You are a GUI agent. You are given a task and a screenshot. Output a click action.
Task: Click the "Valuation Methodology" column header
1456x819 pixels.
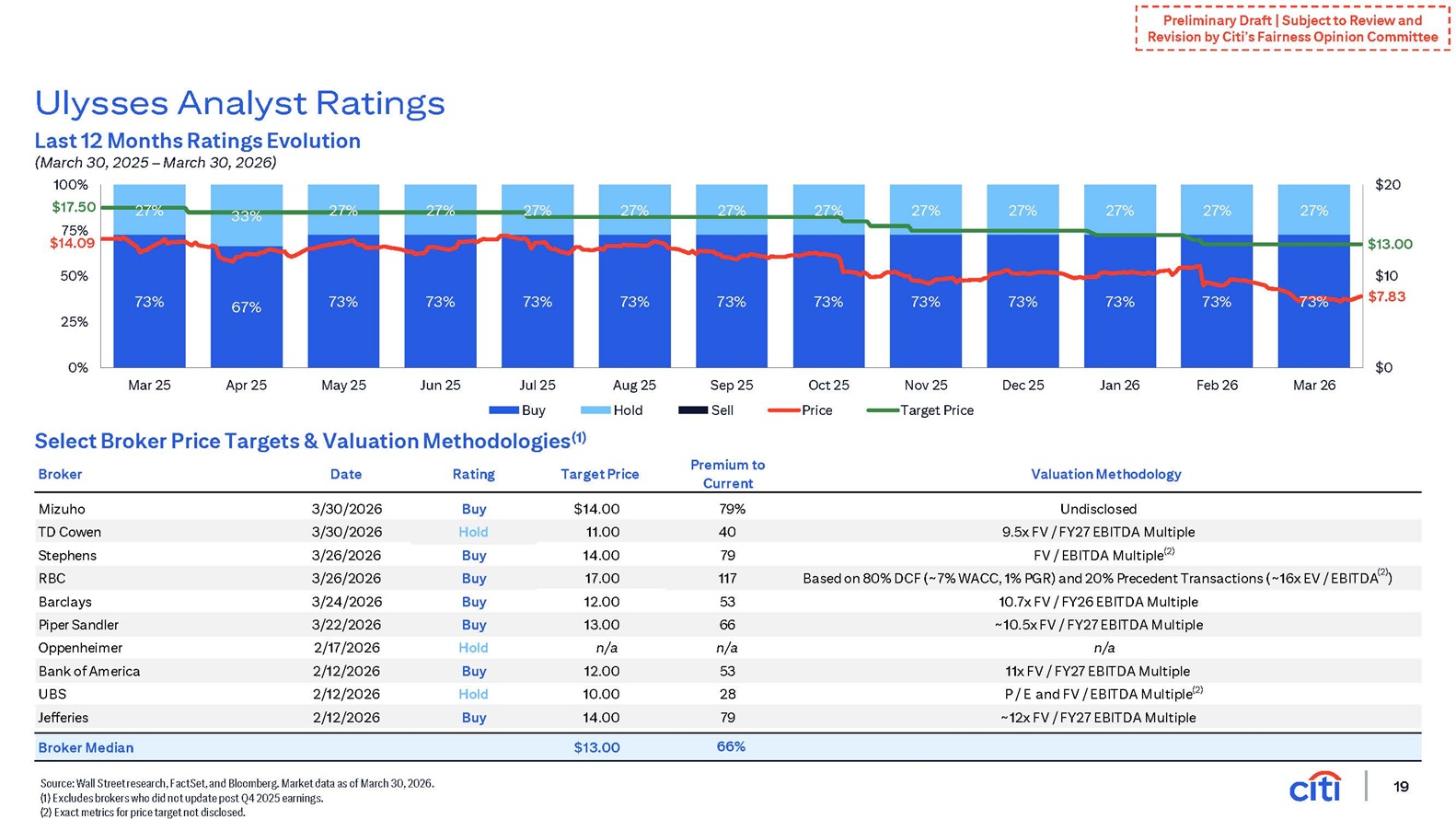1105,474
